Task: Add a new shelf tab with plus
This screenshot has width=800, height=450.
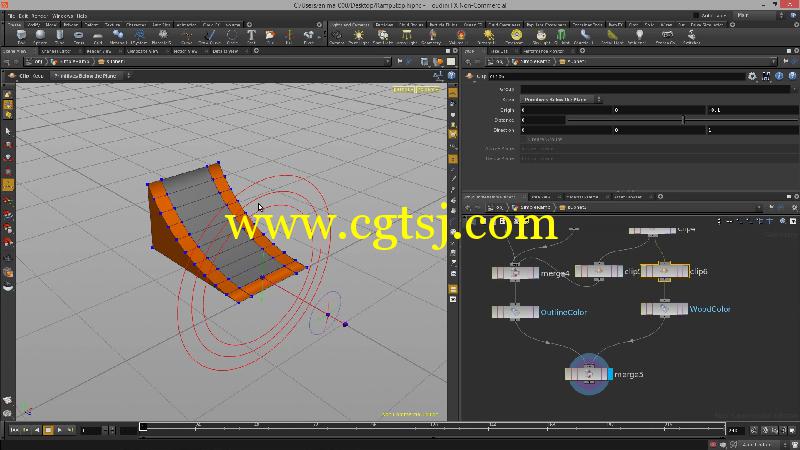Action: tap(249, 24)
